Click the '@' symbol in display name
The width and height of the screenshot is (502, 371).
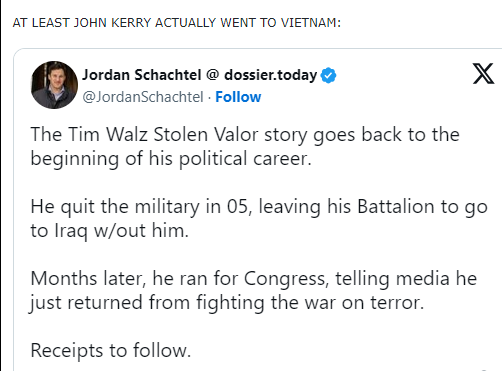213,75
